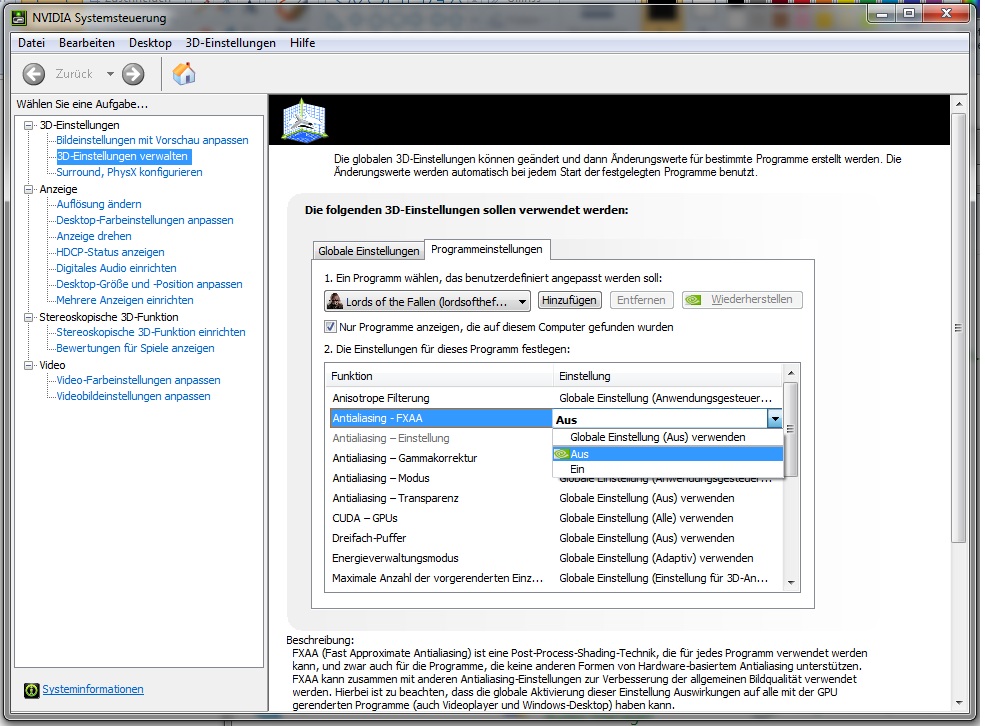Screen dimensions: 985x726
Task: Open the Bearbeiten menu
Action: tap(87, 43)
